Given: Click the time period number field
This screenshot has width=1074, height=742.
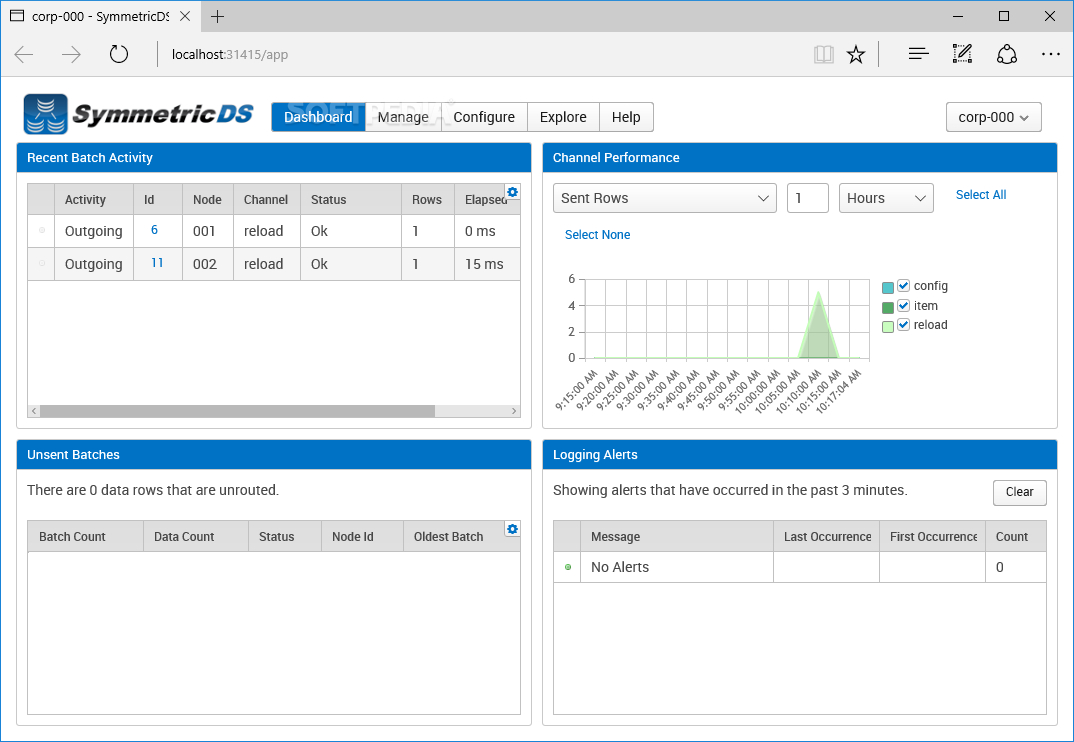Looking at the screenshot, I should [808, 198].
